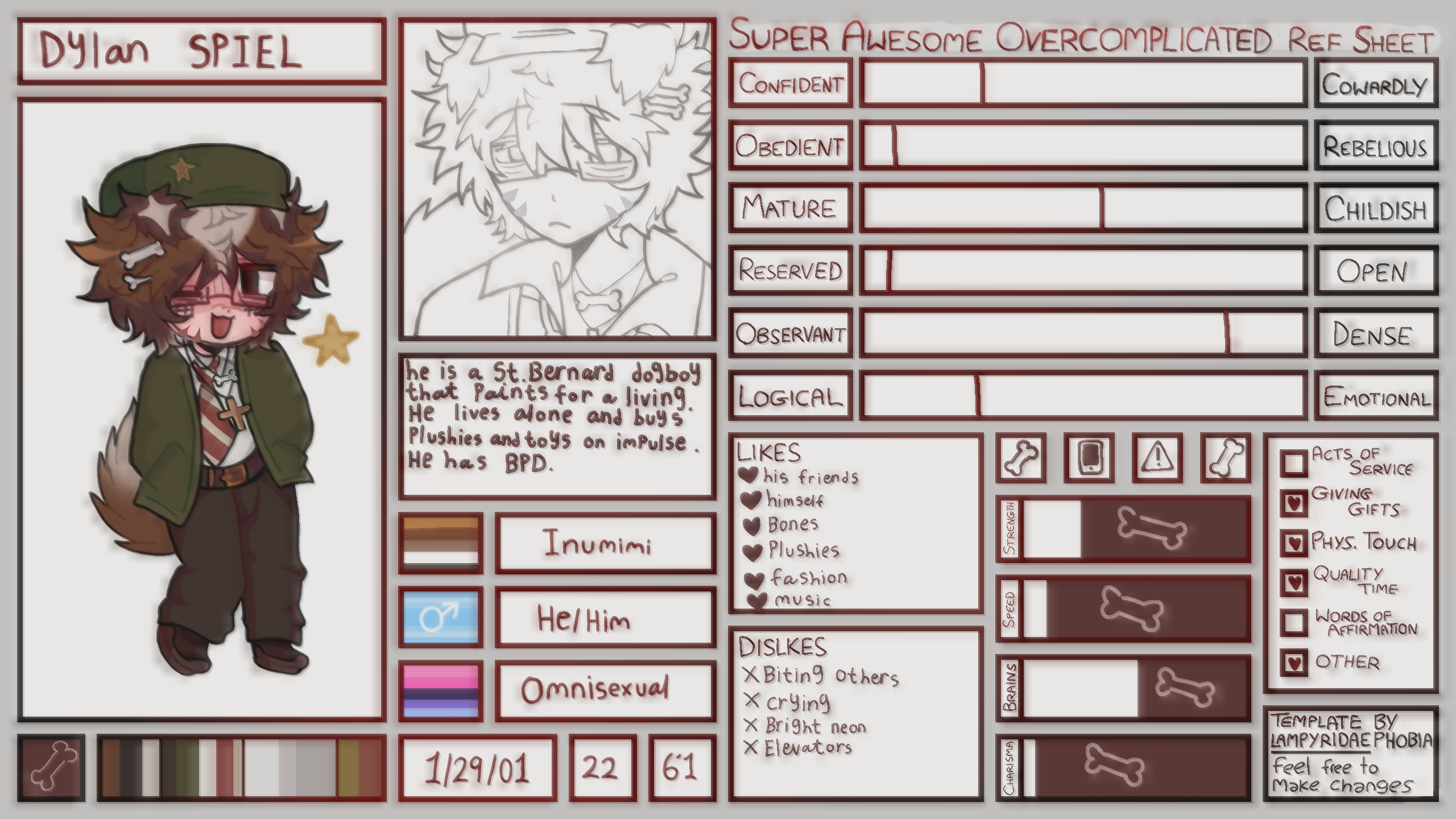
Task: Click the bone icon in Brains bar
Action: coord(1185,688)
